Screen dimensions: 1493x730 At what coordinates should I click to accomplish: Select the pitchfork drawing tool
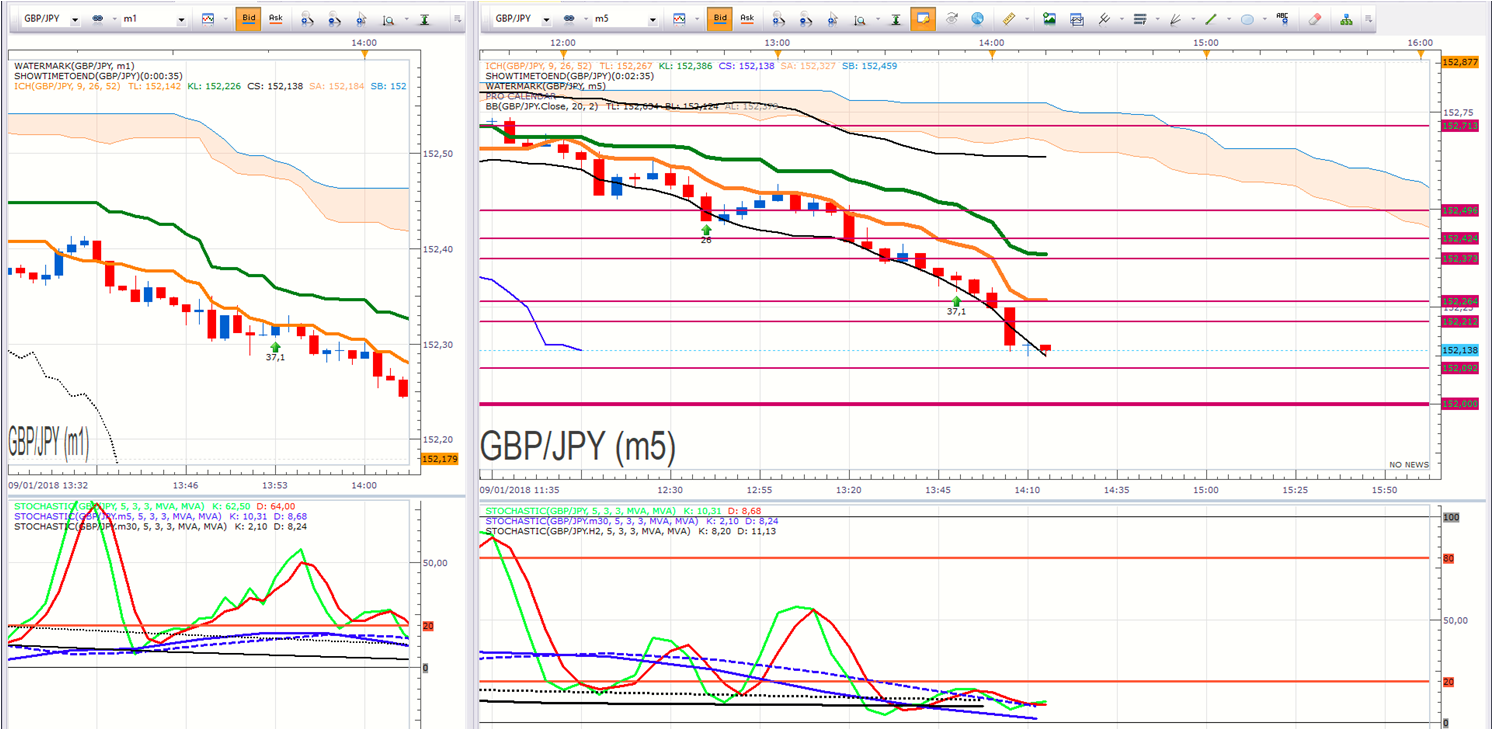[x=1104, y=19]
